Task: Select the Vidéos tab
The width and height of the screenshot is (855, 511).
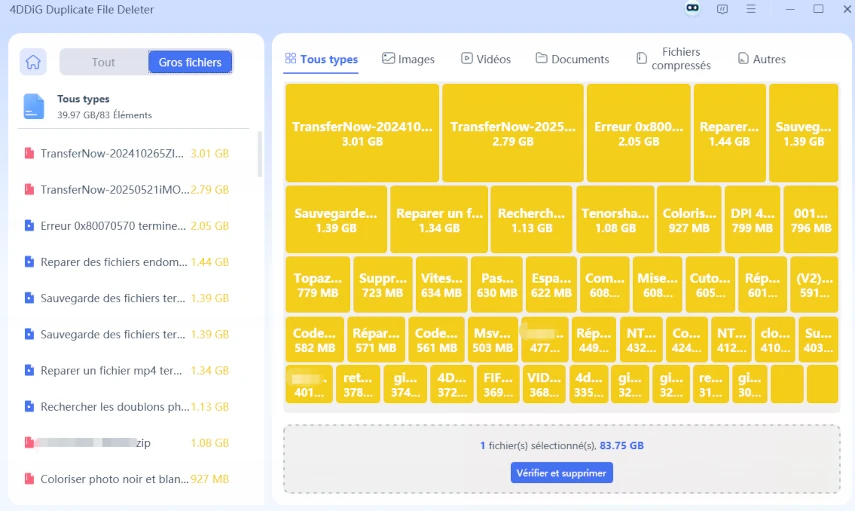Action: (486, 59)
